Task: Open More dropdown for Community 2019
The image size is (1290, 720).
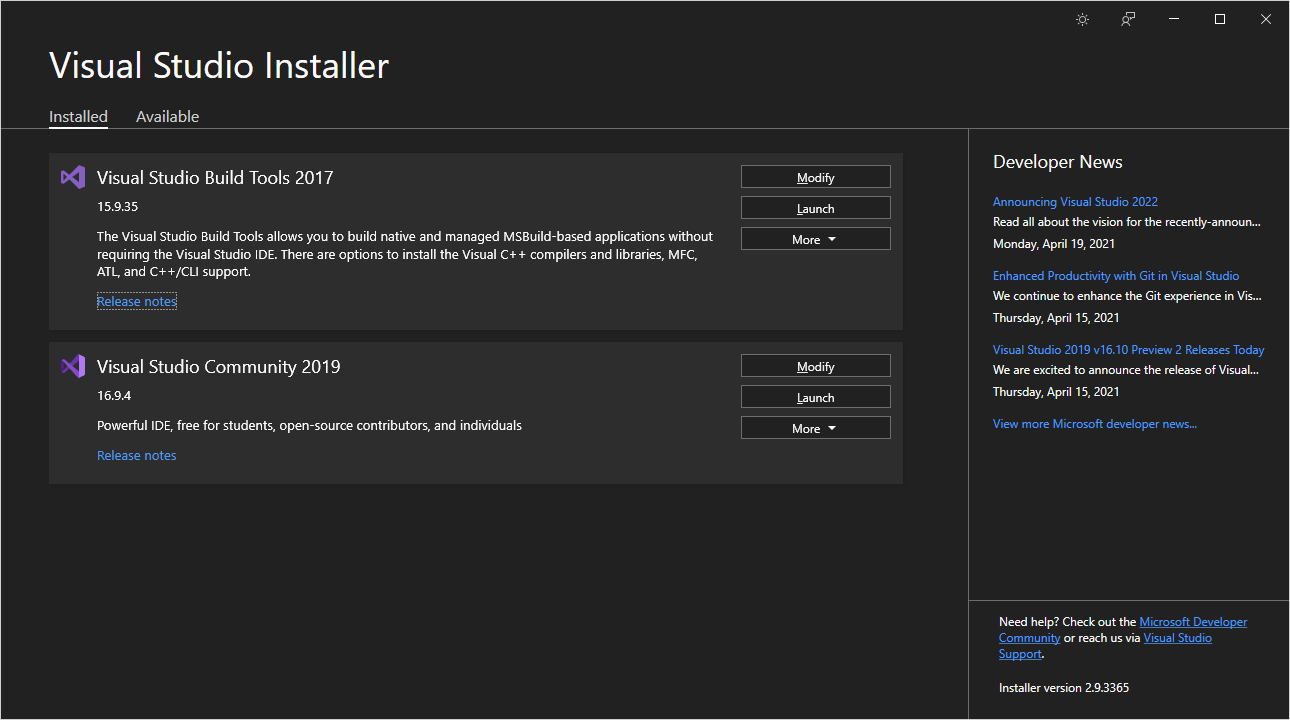Action: coord(815,428)
